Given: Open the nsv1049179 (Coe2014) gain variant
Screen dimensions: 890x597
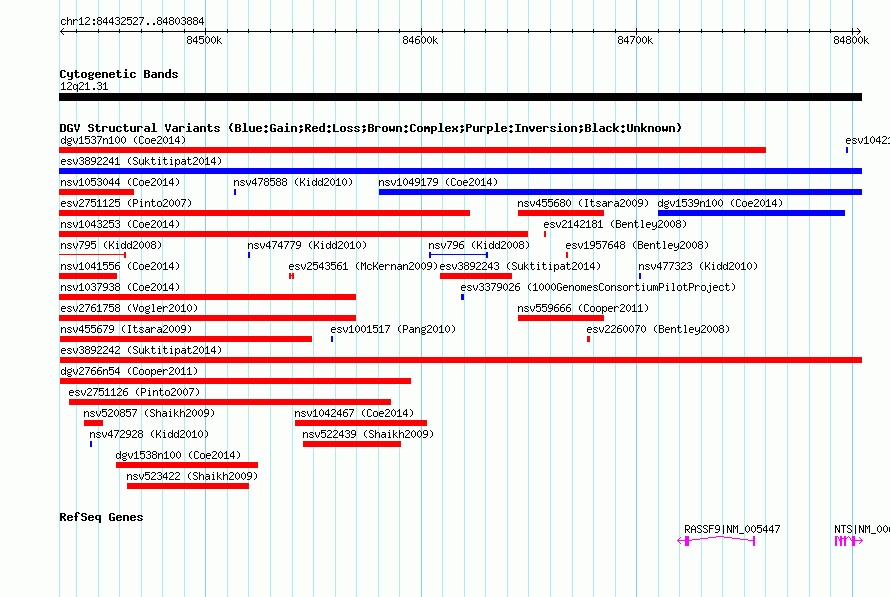Looking at the screenshot, I should [x=438, y=182].
